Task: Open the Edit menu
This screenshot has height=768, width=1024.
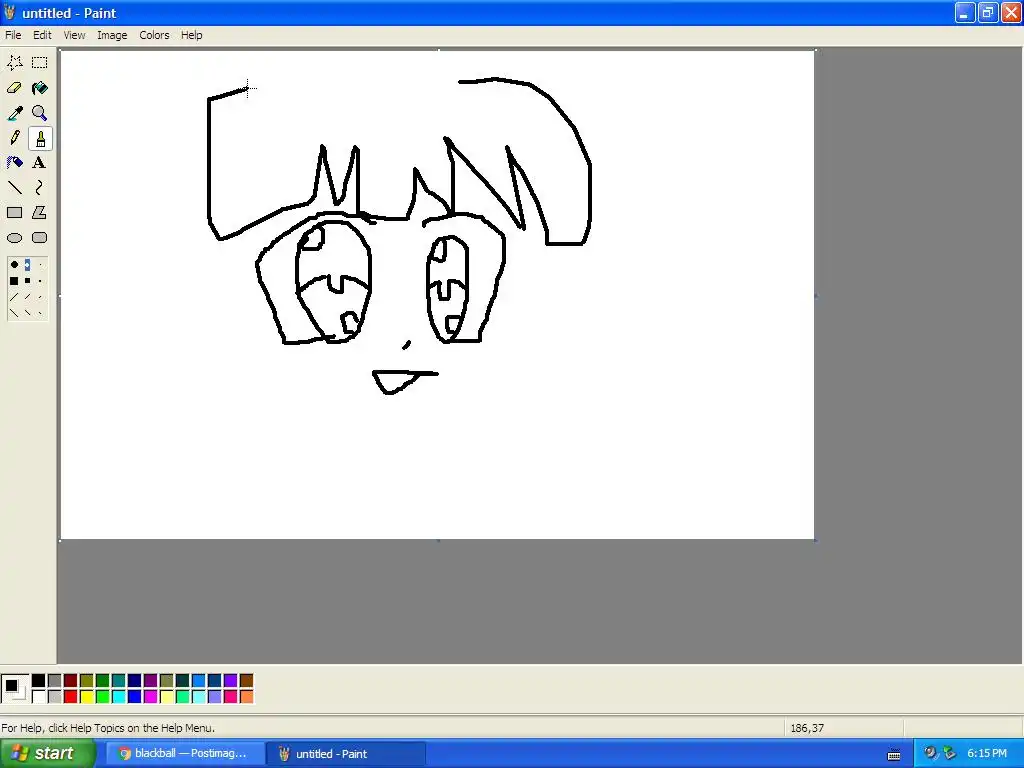Action: 42,35
